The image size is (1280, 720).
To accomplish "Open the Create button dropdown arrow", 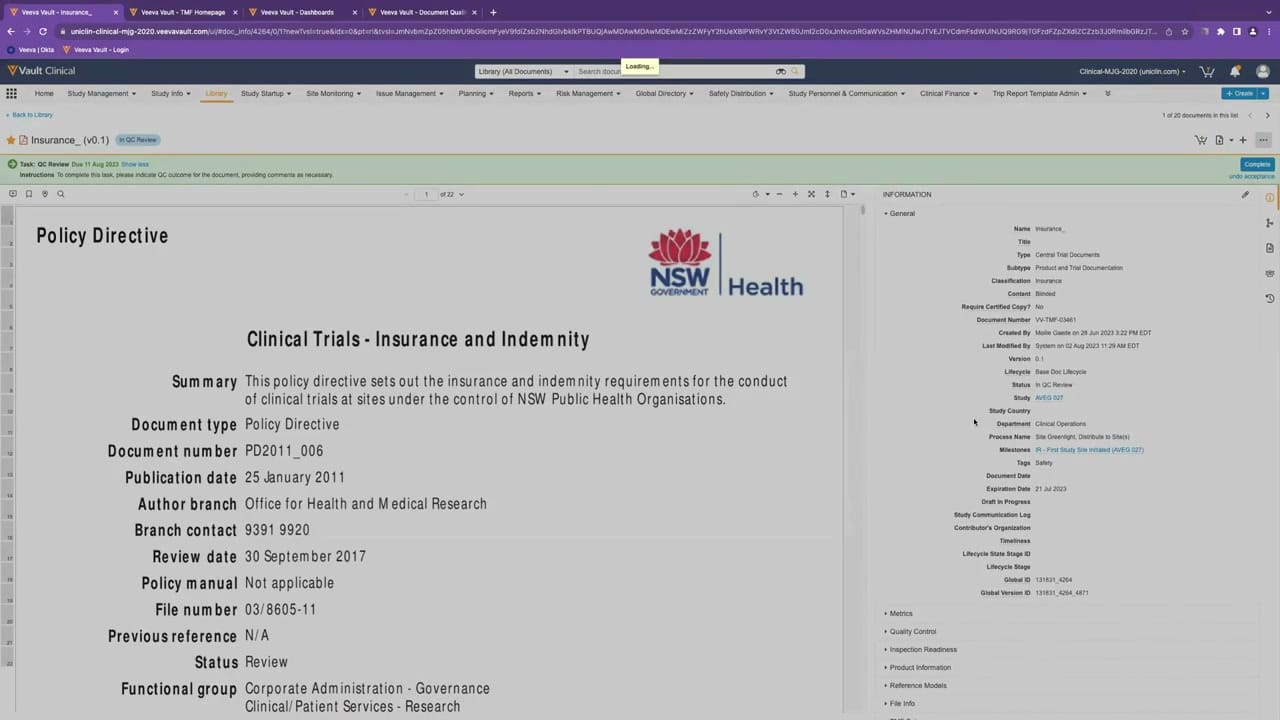I will click(x=1263, y=93).
